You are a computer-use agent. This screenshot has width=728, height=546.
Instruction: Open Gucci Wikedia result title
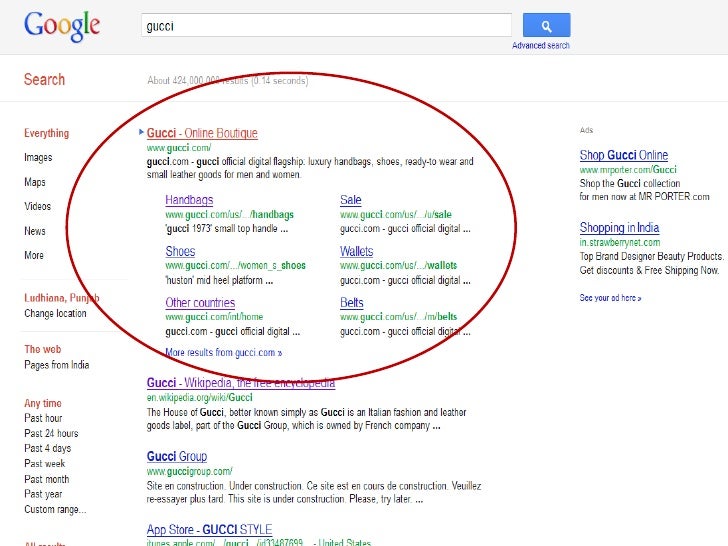pyautogui.click(x=240, y=383)
